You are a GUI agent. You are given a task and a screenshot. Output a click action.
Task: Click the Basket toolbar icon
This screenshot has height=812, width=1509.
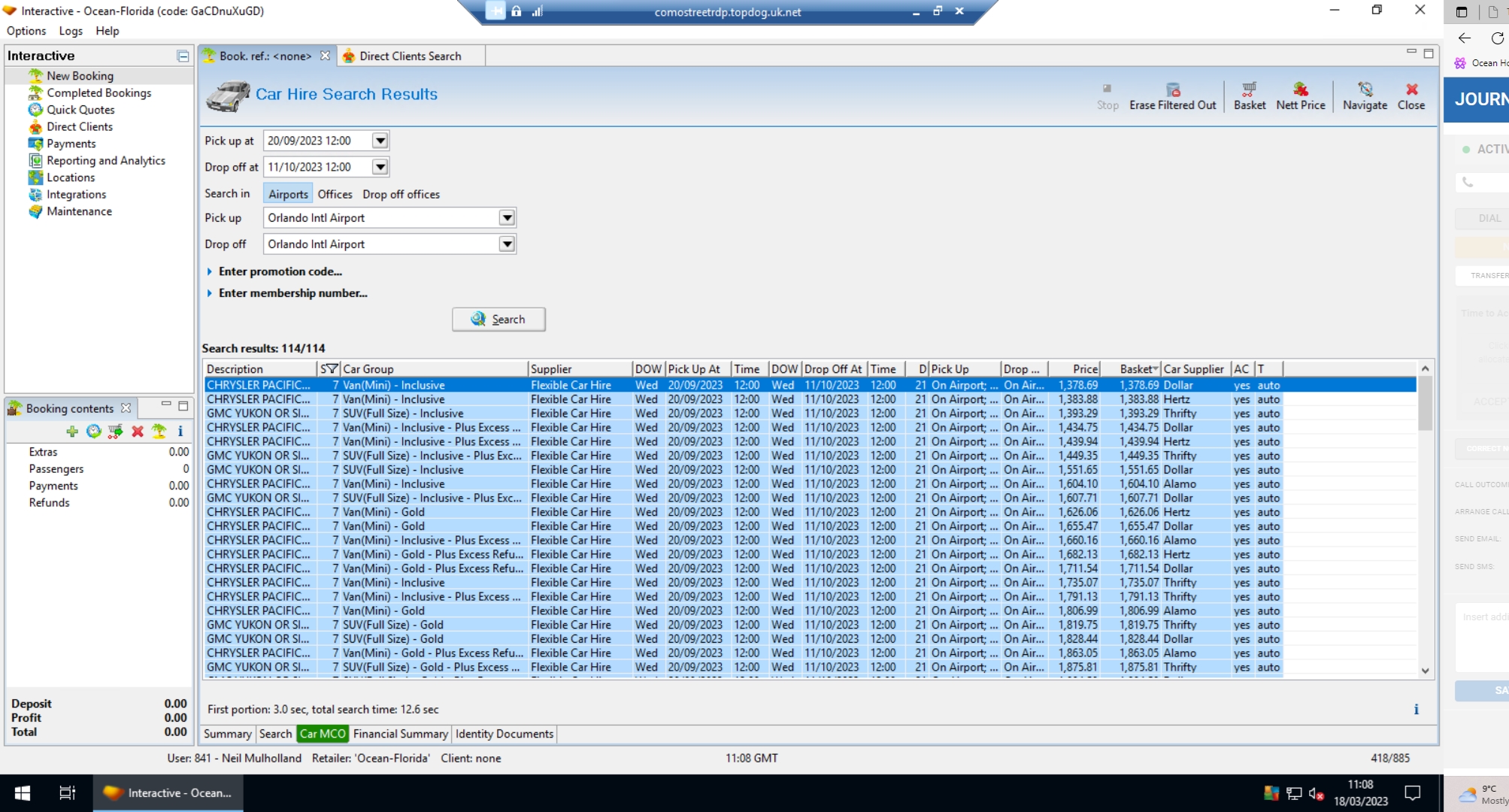click(x=1249, y=95)
